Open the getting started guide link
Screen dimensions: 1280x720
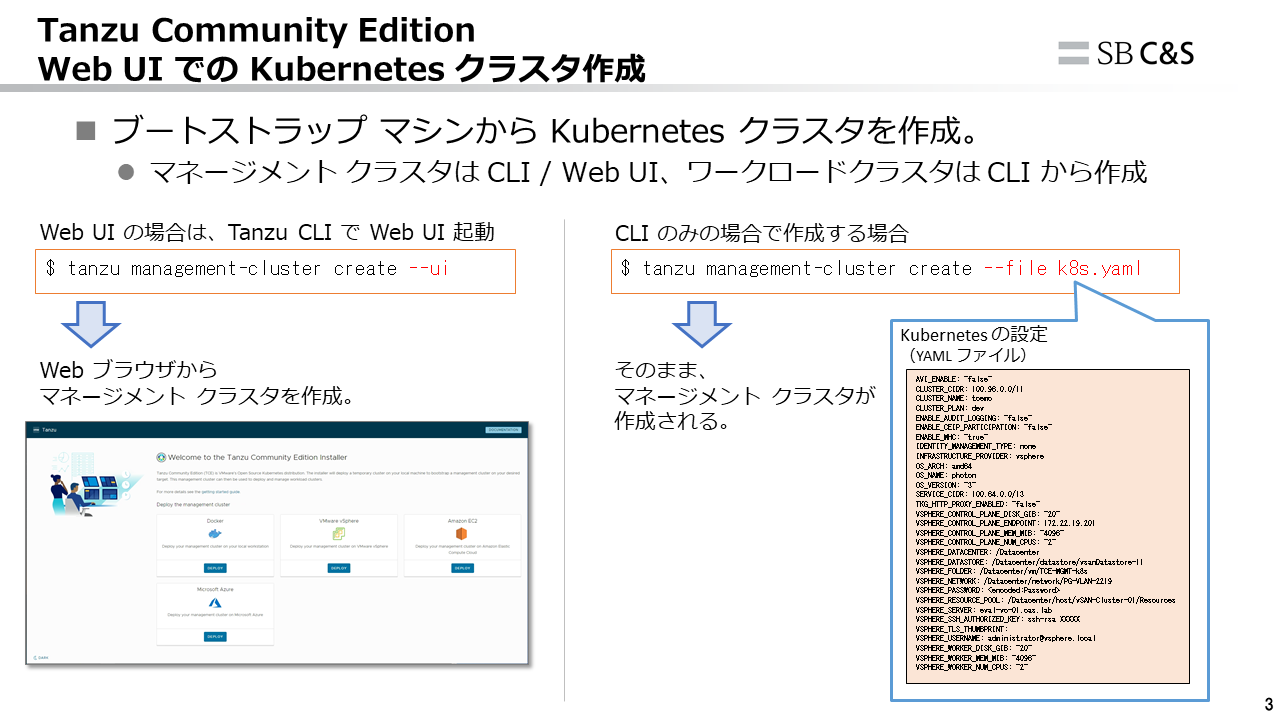(221, 491)
